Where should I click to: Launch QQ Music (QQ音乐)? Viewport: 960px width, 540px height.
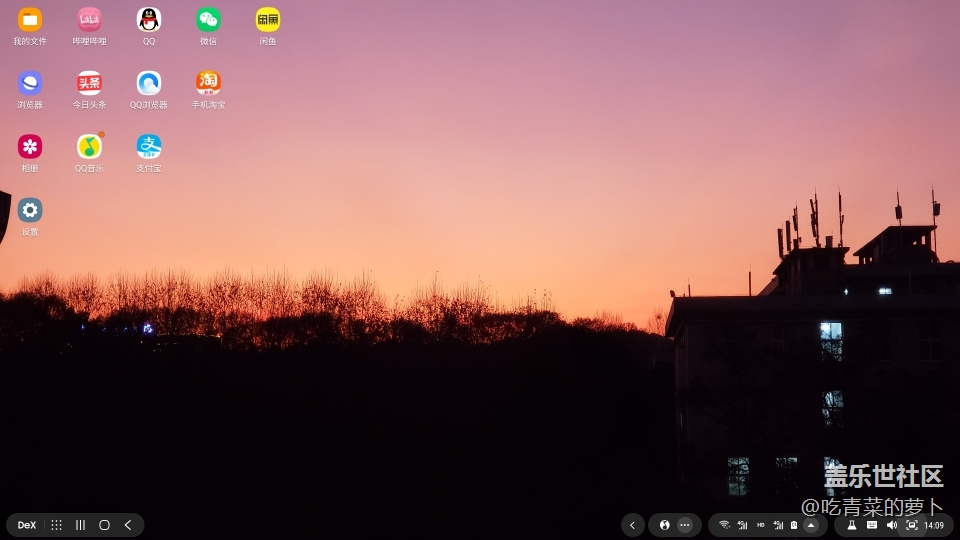pyautogui.click(x=90, y=147)
